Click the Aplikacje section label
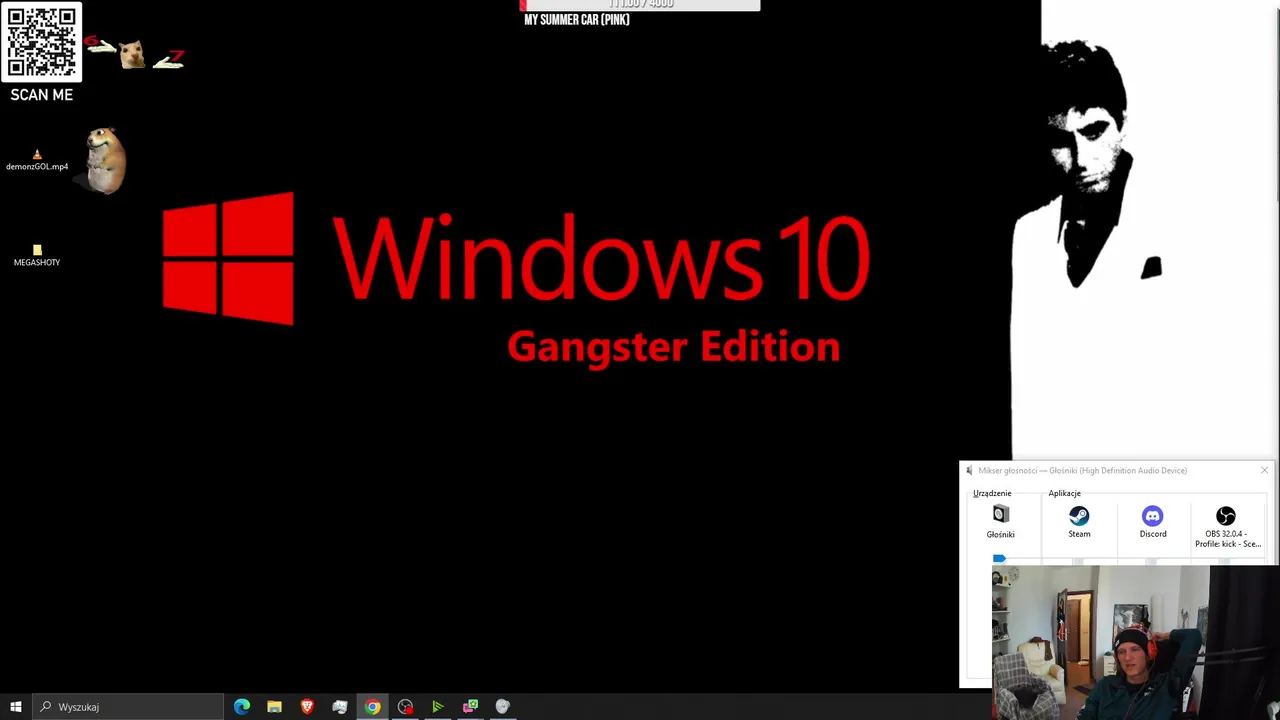Image resolution: width=1280 pixels, height=720 pixels. [x=1065, y=493]
